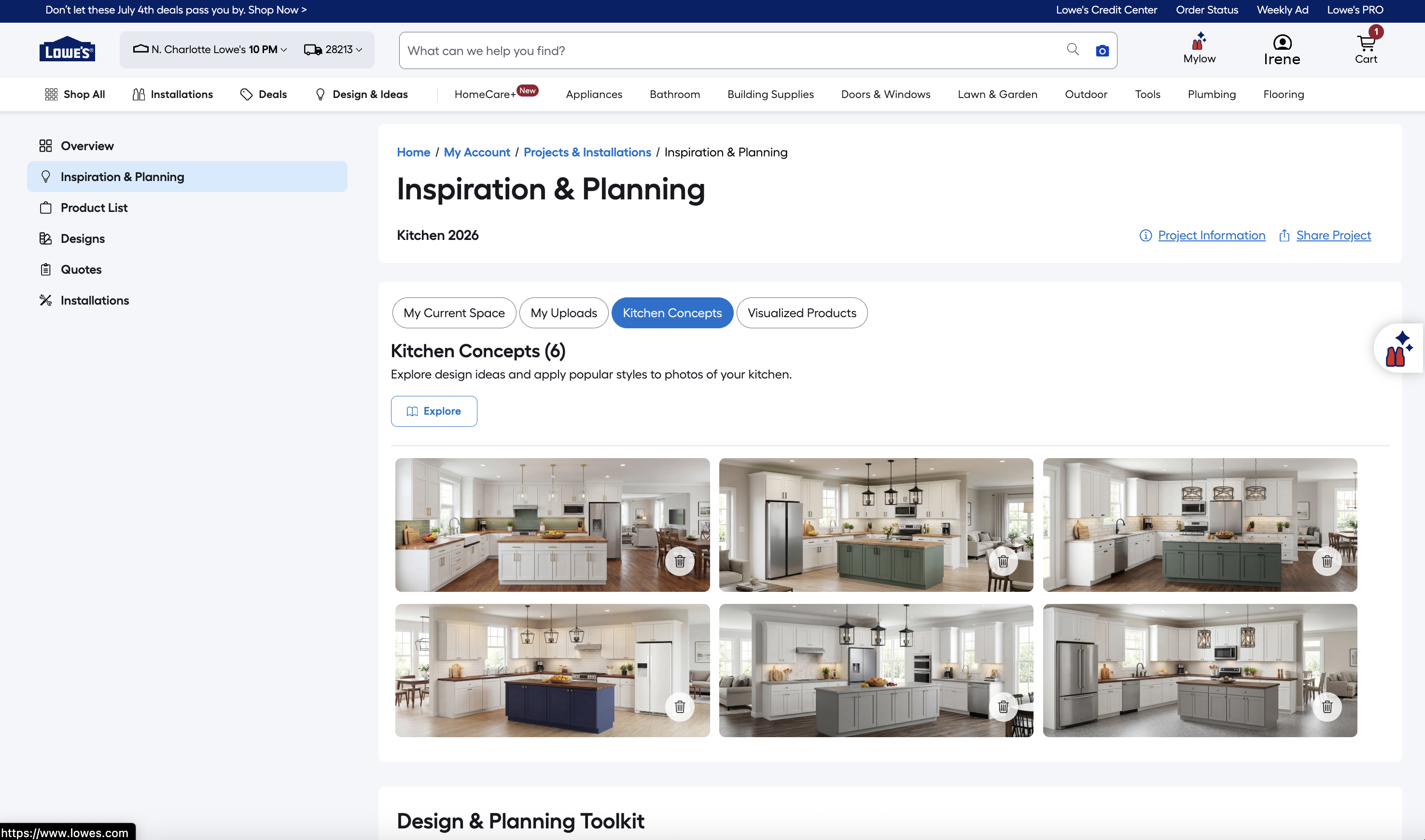Go to Home breadcrumb
The width and height of the screenshot is (1425, 840).
click(413, 152)
